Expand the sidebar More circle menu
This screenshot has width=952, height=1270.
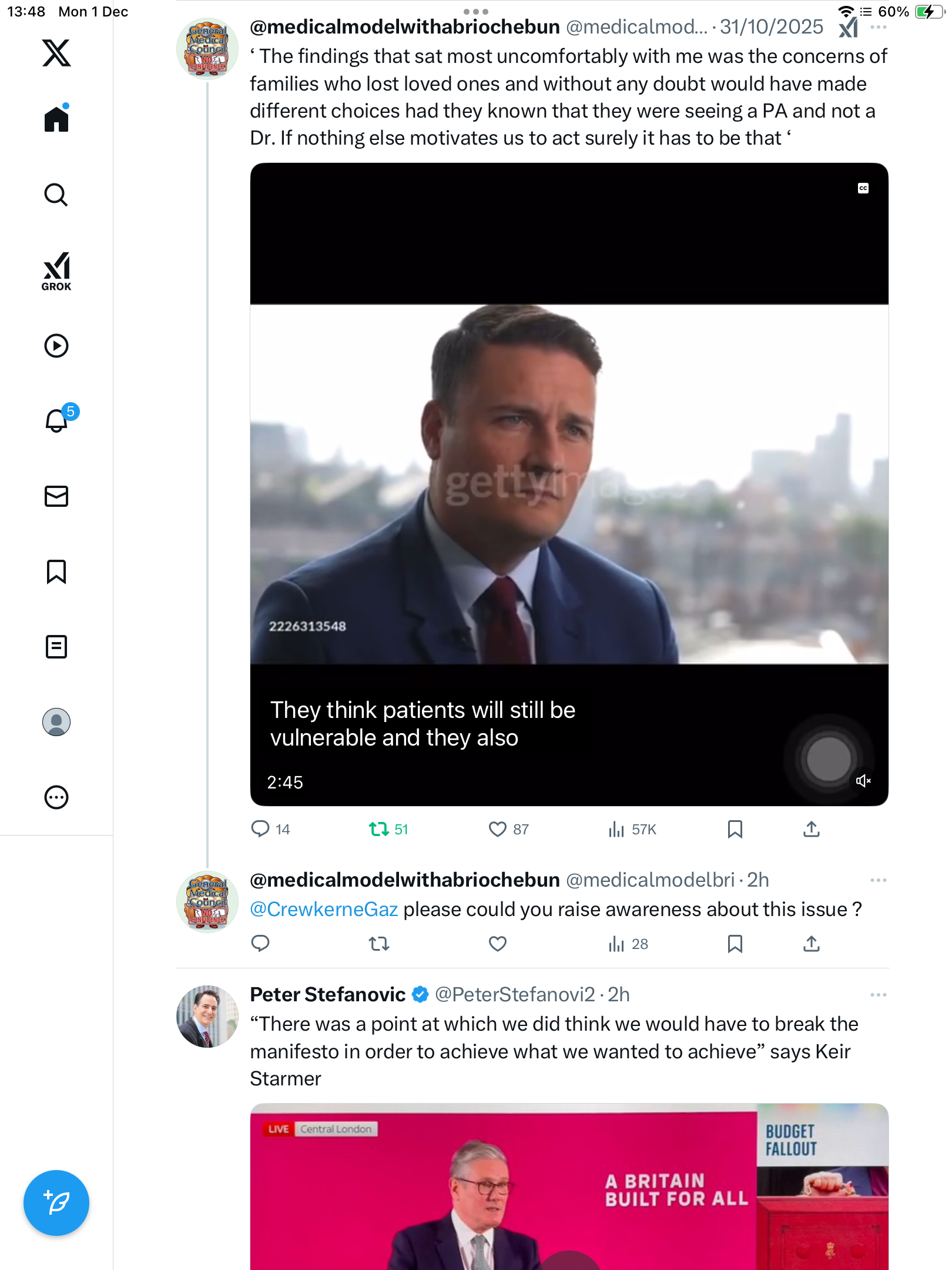coord(56,797)
